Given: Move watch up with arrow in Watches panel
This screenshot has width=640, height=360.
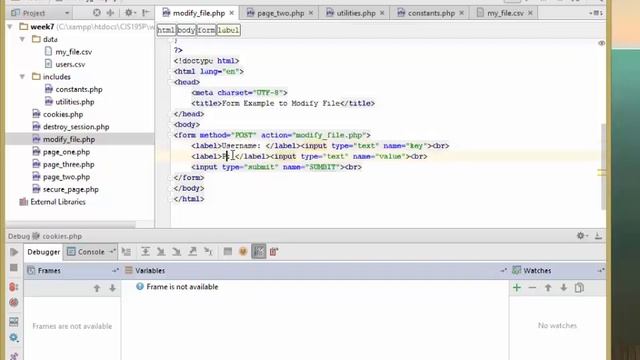Looking at the screenshot, I should 548,288.
